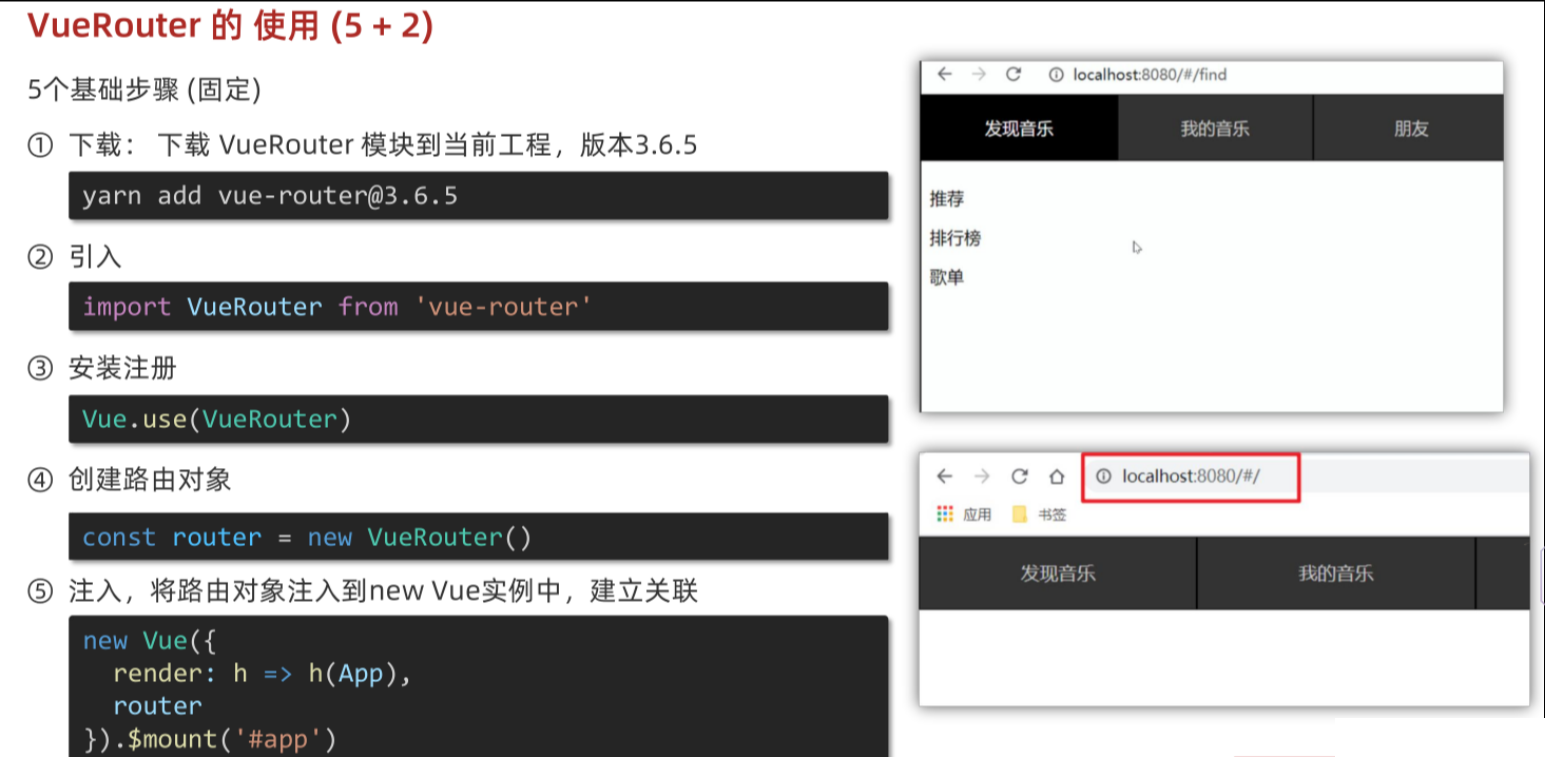Click the }).$mount('#app') code line
The width and height of the screenshot is (1545, 757).
[210, 739]
